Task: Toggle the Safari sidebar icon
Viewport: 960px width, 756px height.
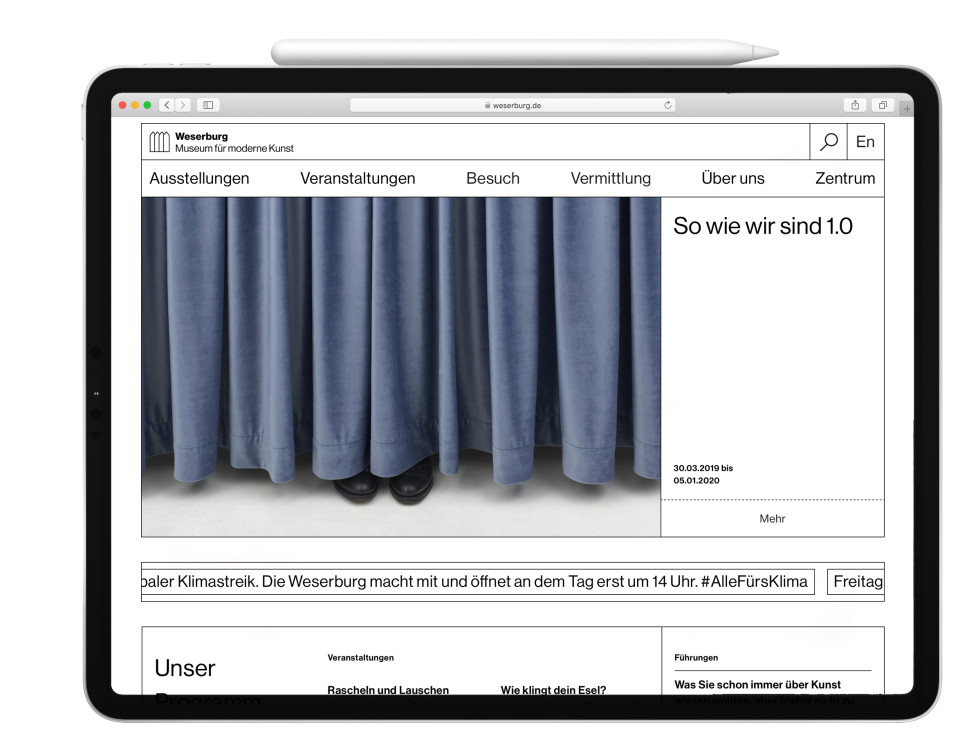Action: click(x=208, y=105)
